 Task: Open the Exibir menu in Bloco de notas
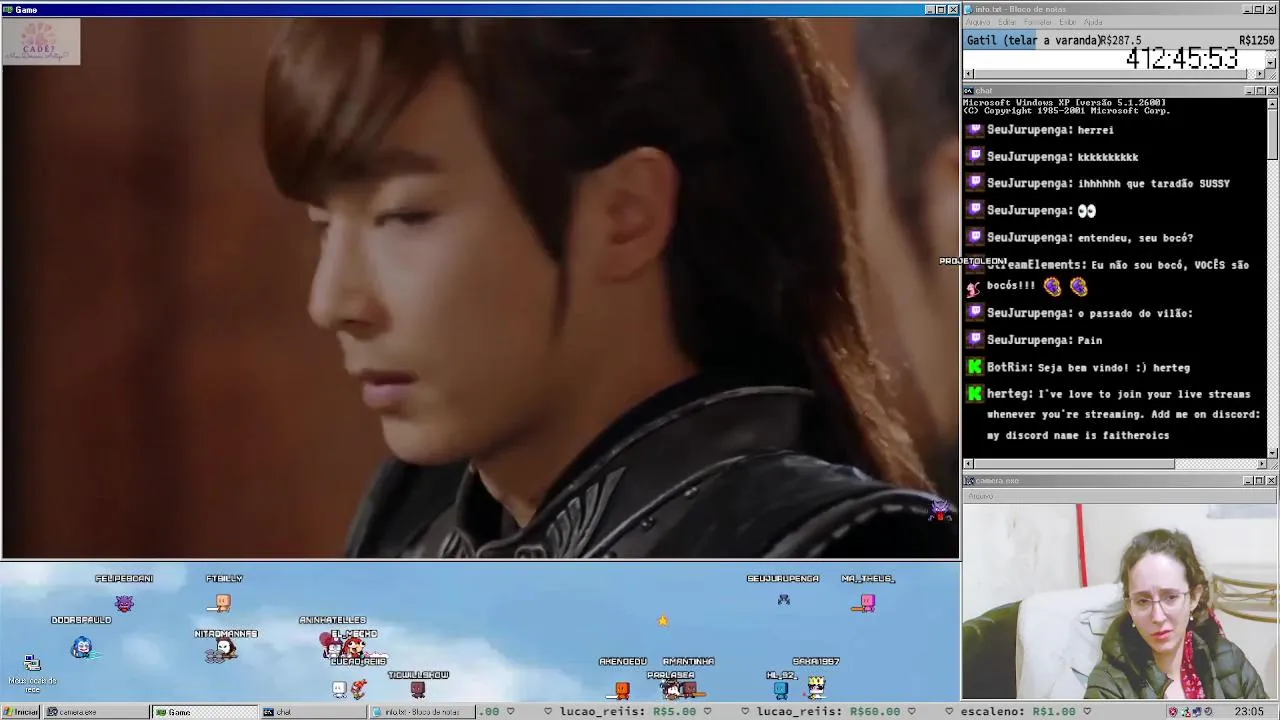1068,22
